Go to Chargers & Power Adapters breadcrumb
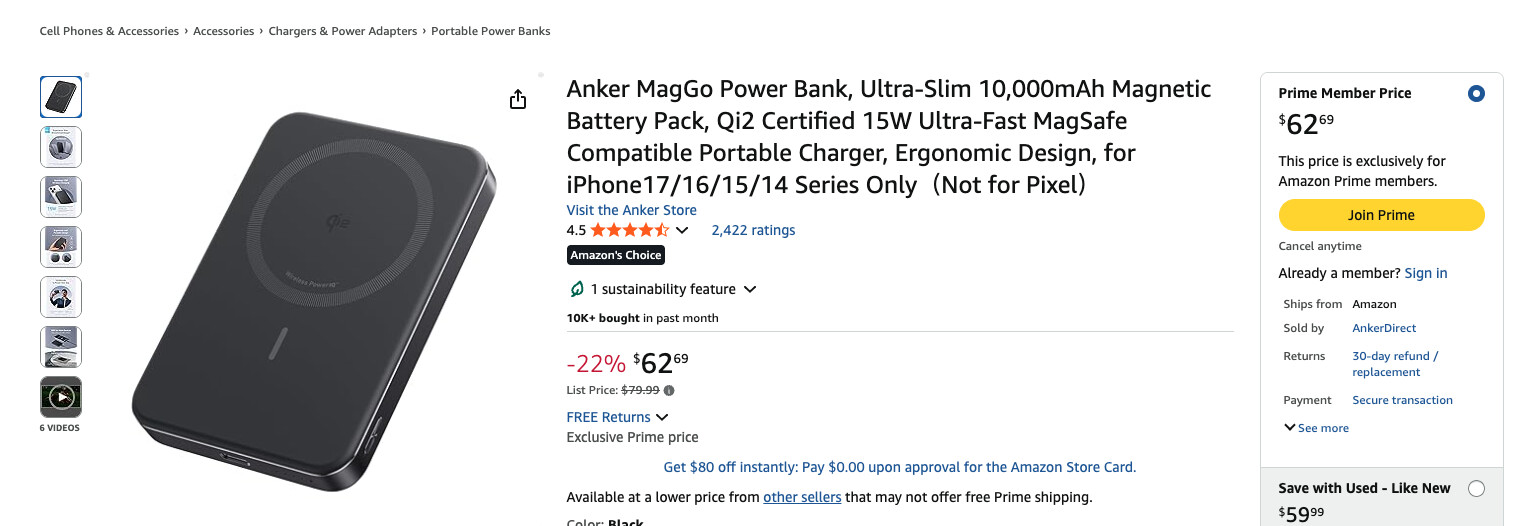 (x=343, y=31)
